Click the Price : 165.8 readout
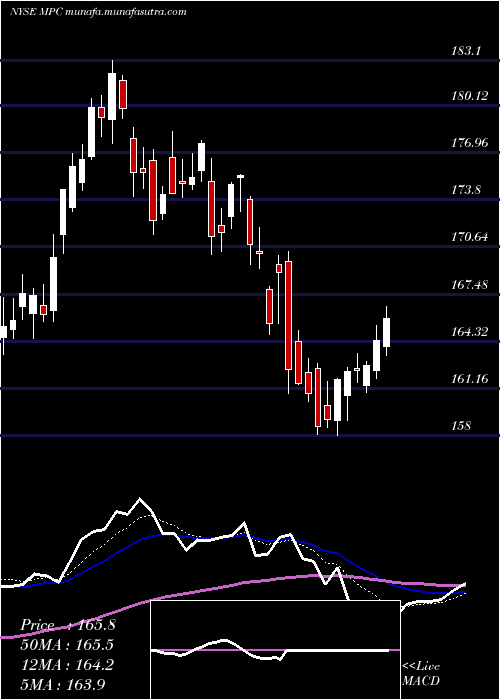 (68, 625)
